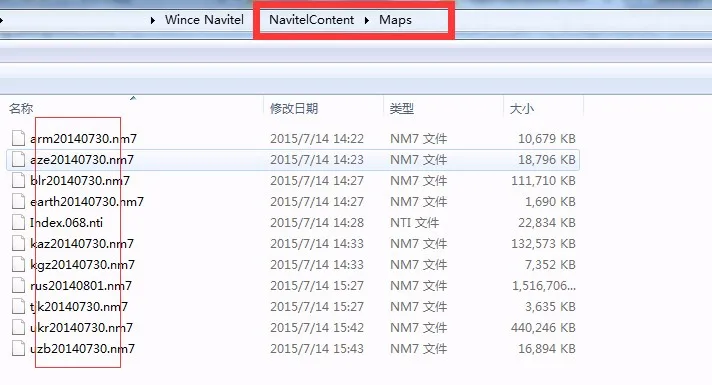Image resolution: width=712 pixels, height=385 pixels.
Task: Click size 18,796 KB cell
Action: click(x=547, y=159)
